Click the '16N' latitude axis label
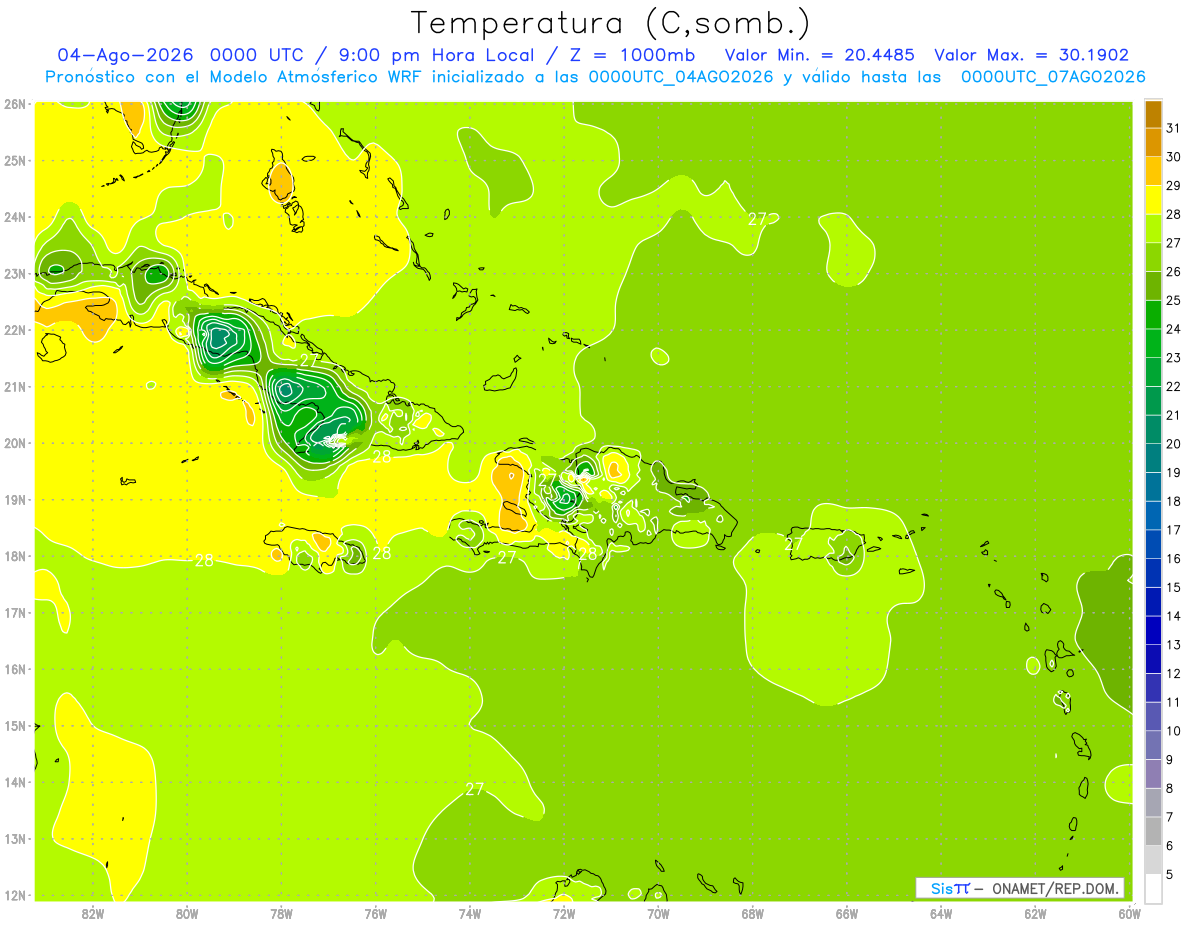The height and width of the screenshot is (927, 1200). (15, 669)
